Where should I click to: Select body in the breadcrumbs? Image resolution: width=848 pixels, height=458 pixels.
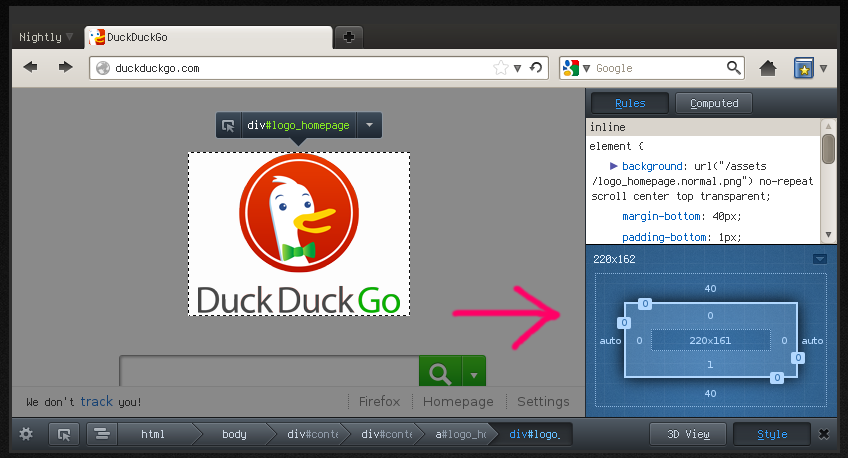pyautogui.click(x=234, y=434)
